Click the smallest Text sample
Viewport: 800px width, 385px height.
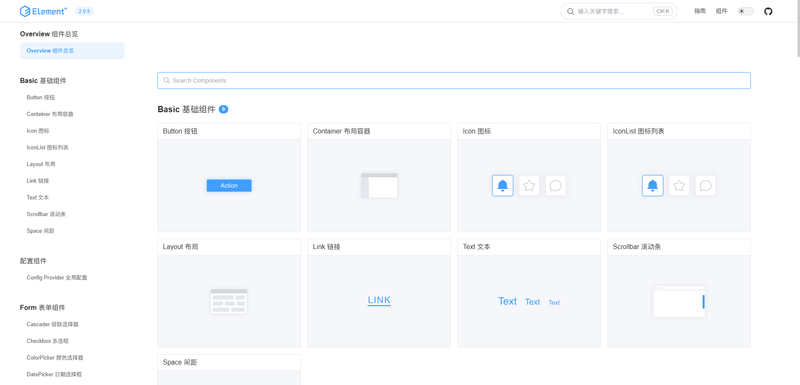pyautogui.click(x=554, y=302)
